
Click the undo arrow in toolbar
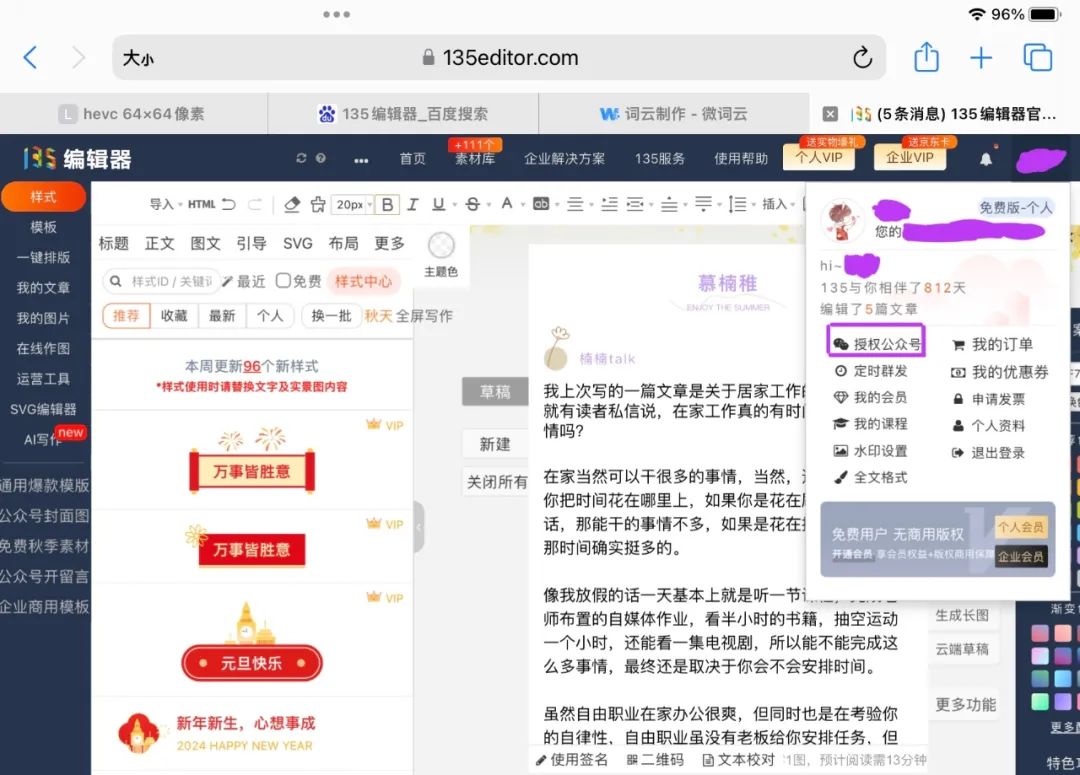pyautogui.click(x=229, y=205)
